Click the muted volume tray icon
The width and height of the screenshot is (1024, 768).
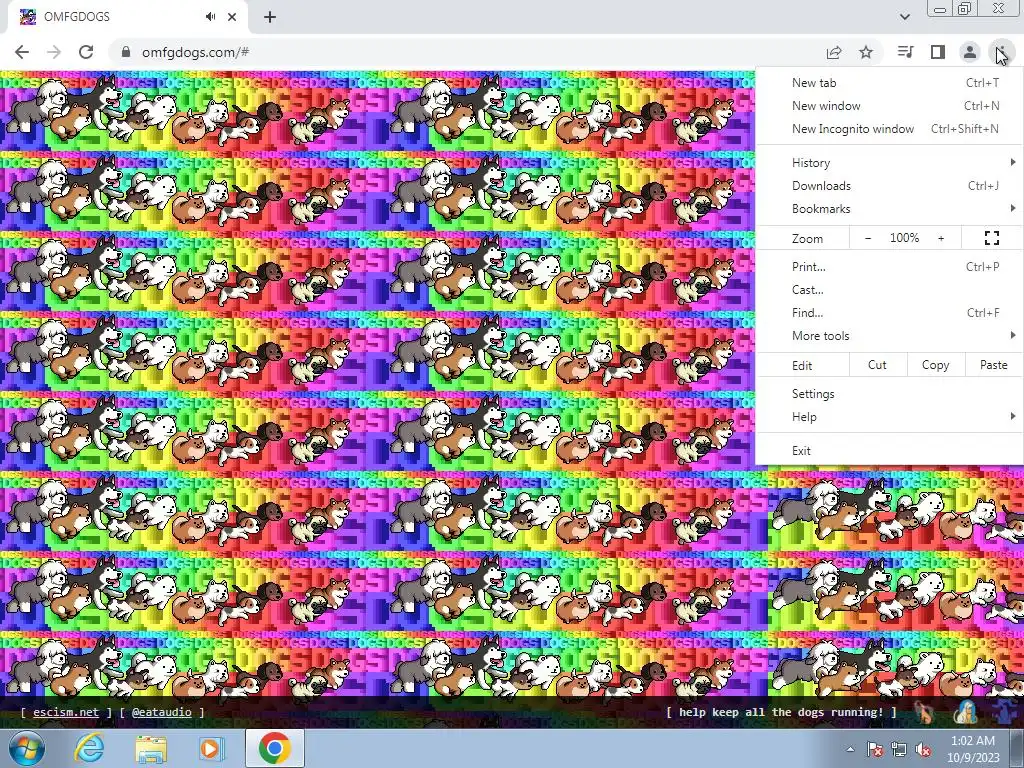[x=923, y=749]
